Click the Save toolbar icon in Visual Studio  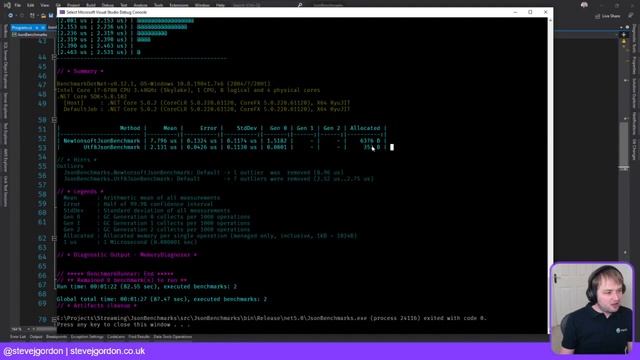[x=51, y=16]
